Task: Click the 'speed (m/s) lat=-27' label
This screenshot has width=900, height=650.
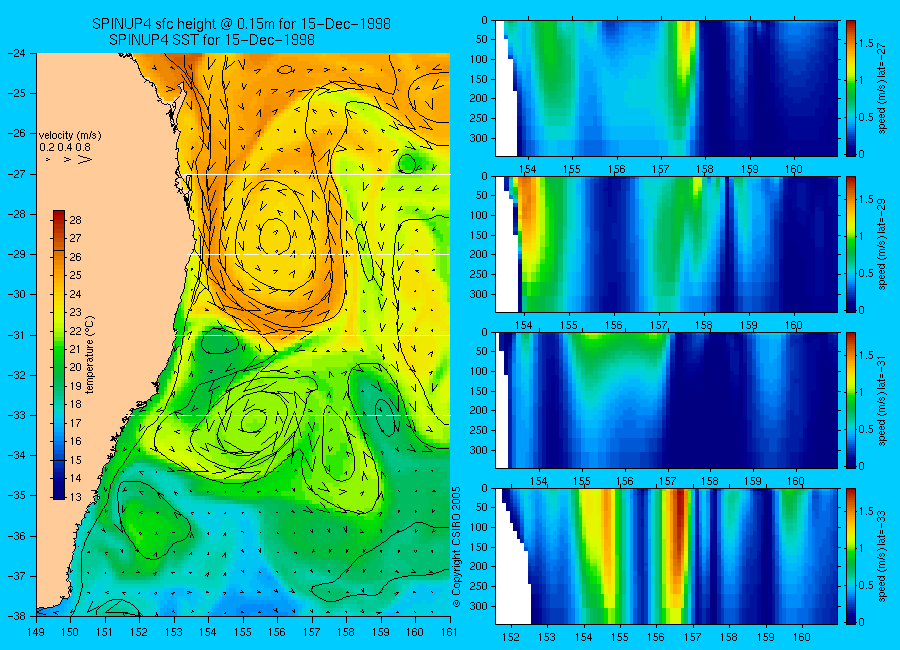Action: pyautogui.click(x=882, y=89)
